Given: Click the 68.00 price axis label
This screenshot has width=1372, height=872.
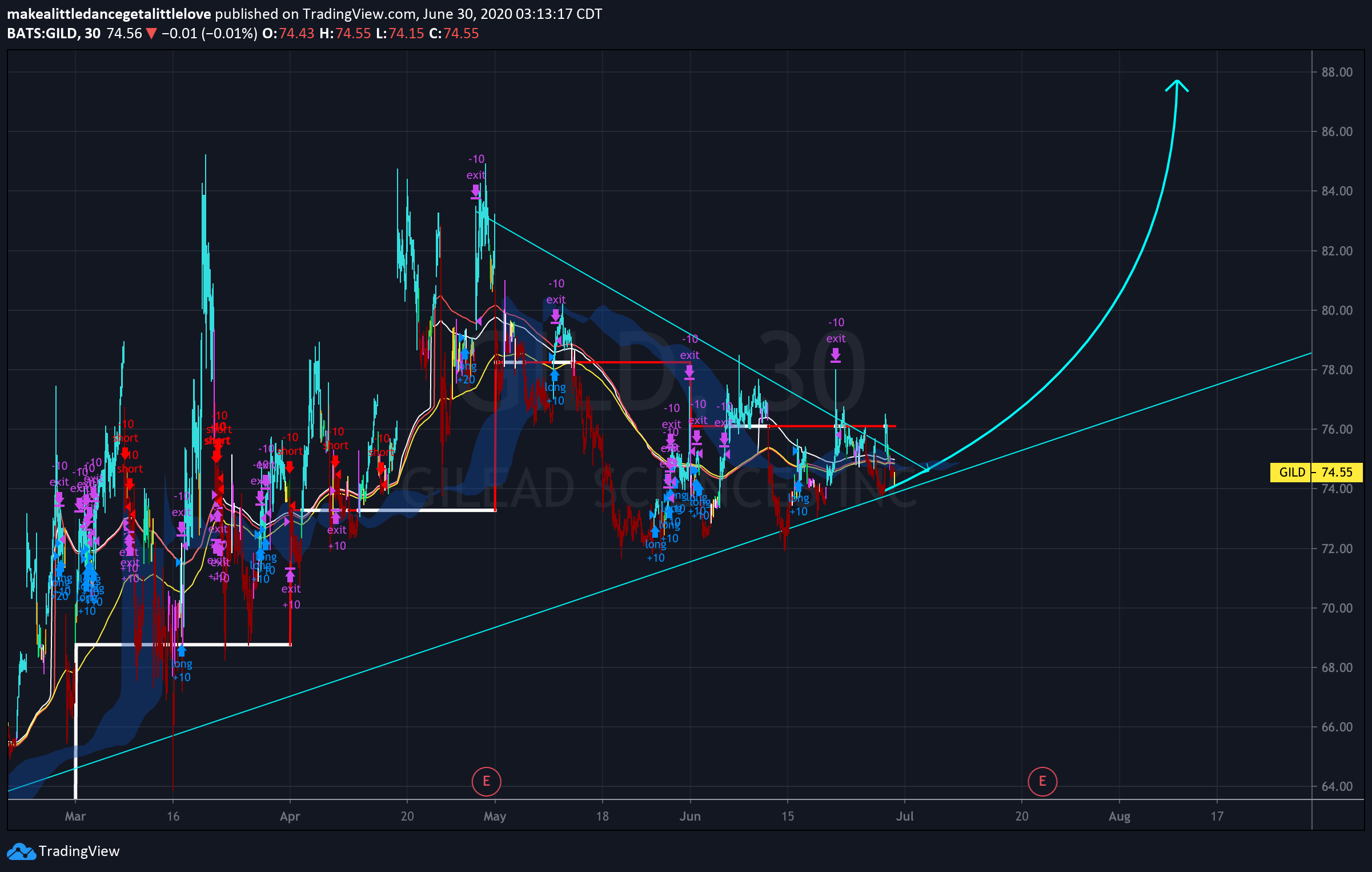Looking at the screenshot, I should pyautogui.click(x=1337, y=667).
